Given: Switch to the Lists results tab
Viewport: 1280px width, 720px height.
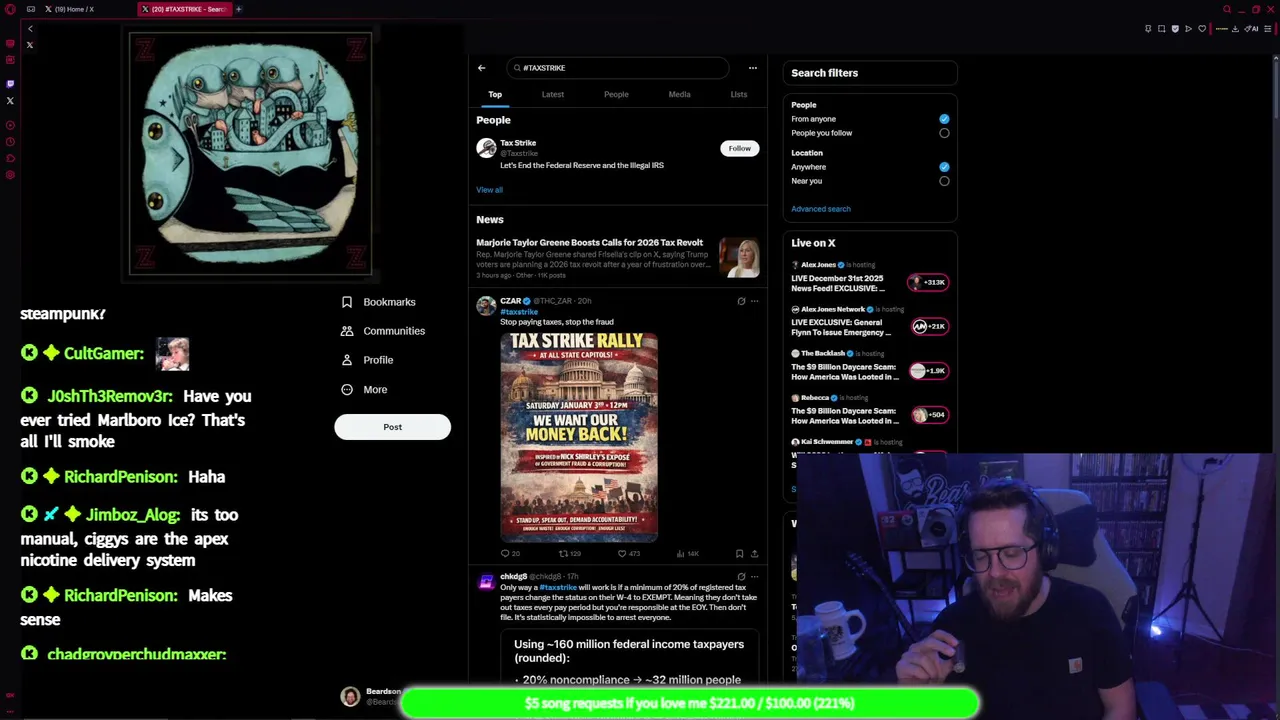Looking at the screenshot, I should (739, 94).
